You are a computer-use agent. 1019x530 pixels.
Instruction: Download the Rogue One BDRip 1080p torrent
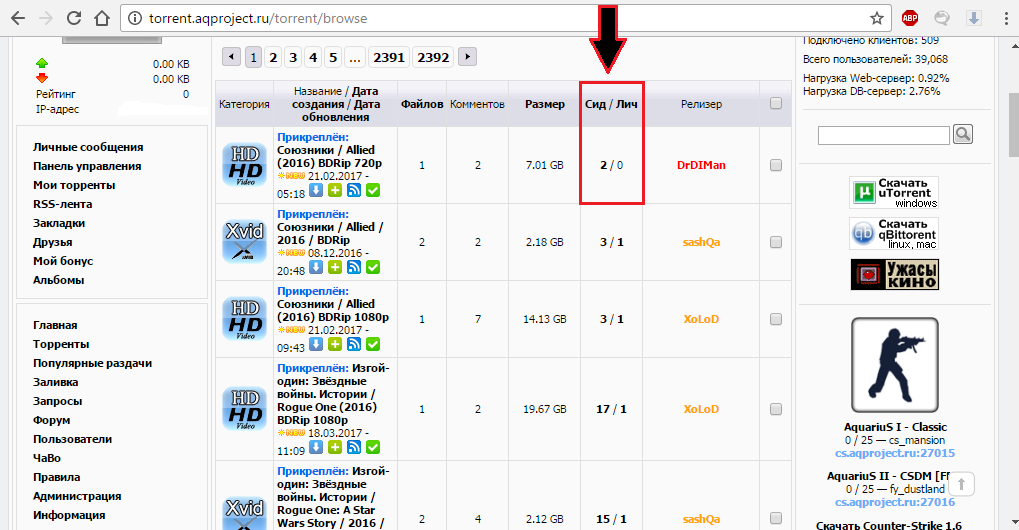316,447
